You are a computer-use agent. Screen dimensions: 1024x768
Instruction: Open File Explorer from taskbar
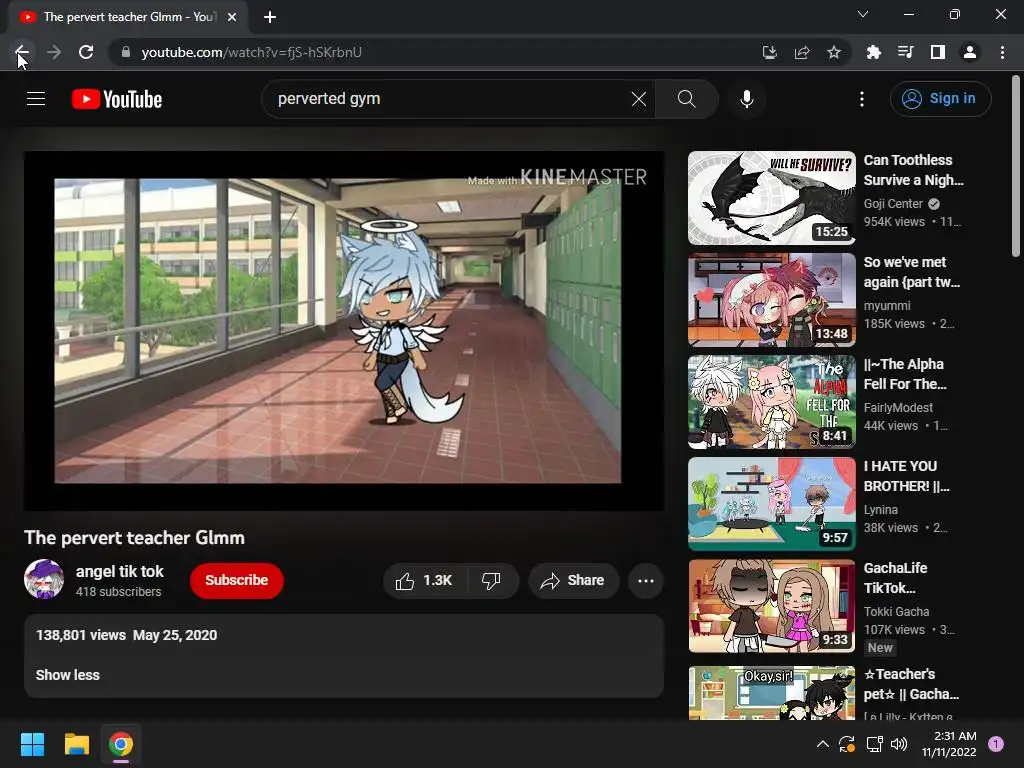point(76,744)
